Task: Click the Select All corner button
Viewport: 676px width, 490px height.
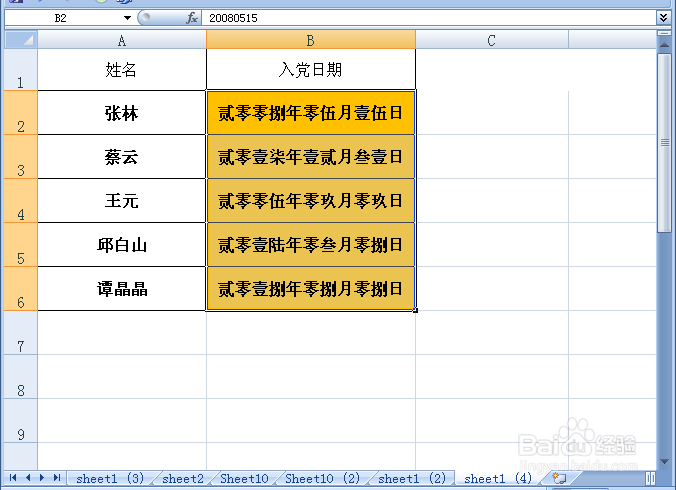Action: click(x=21, y=40)
